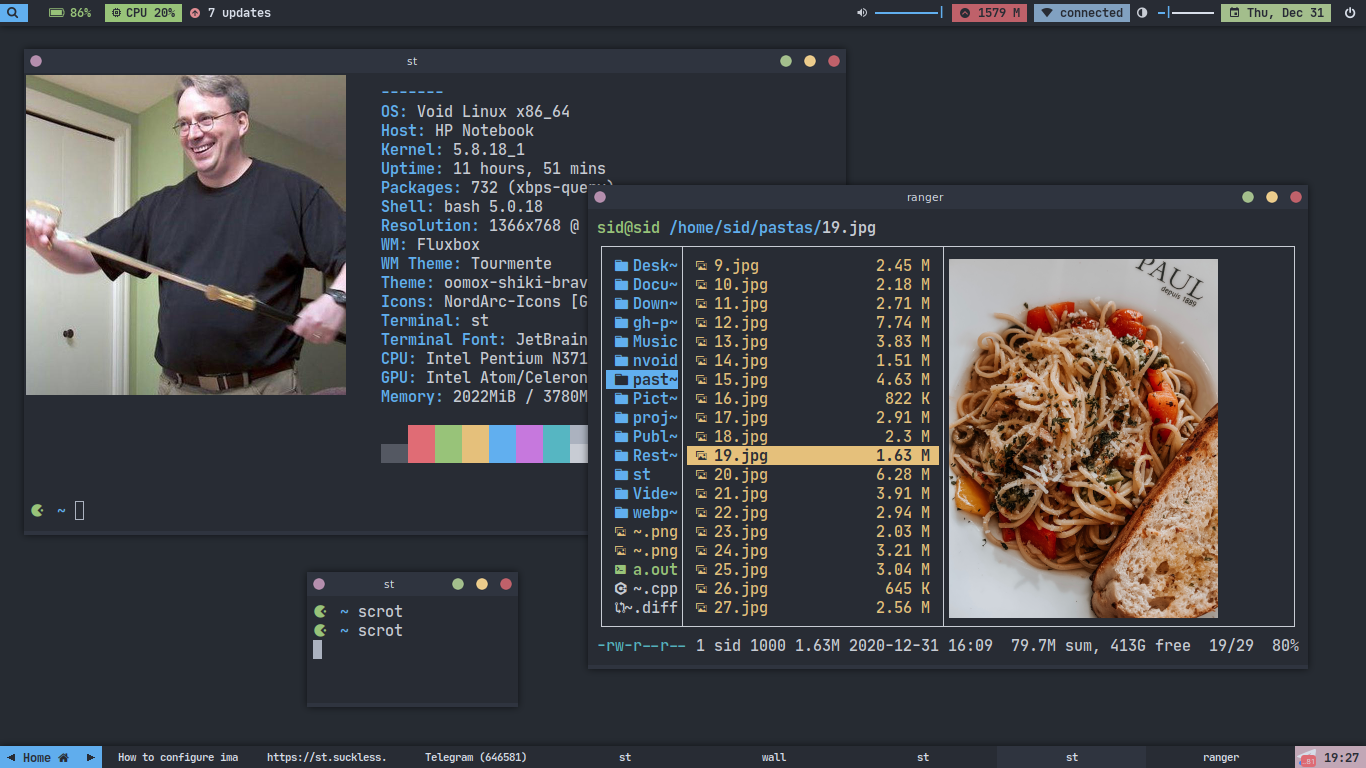Click the speaker volume icon
Image resolution: width=1366 pixels, height=768 pixels.
click(x=862, y=13)
